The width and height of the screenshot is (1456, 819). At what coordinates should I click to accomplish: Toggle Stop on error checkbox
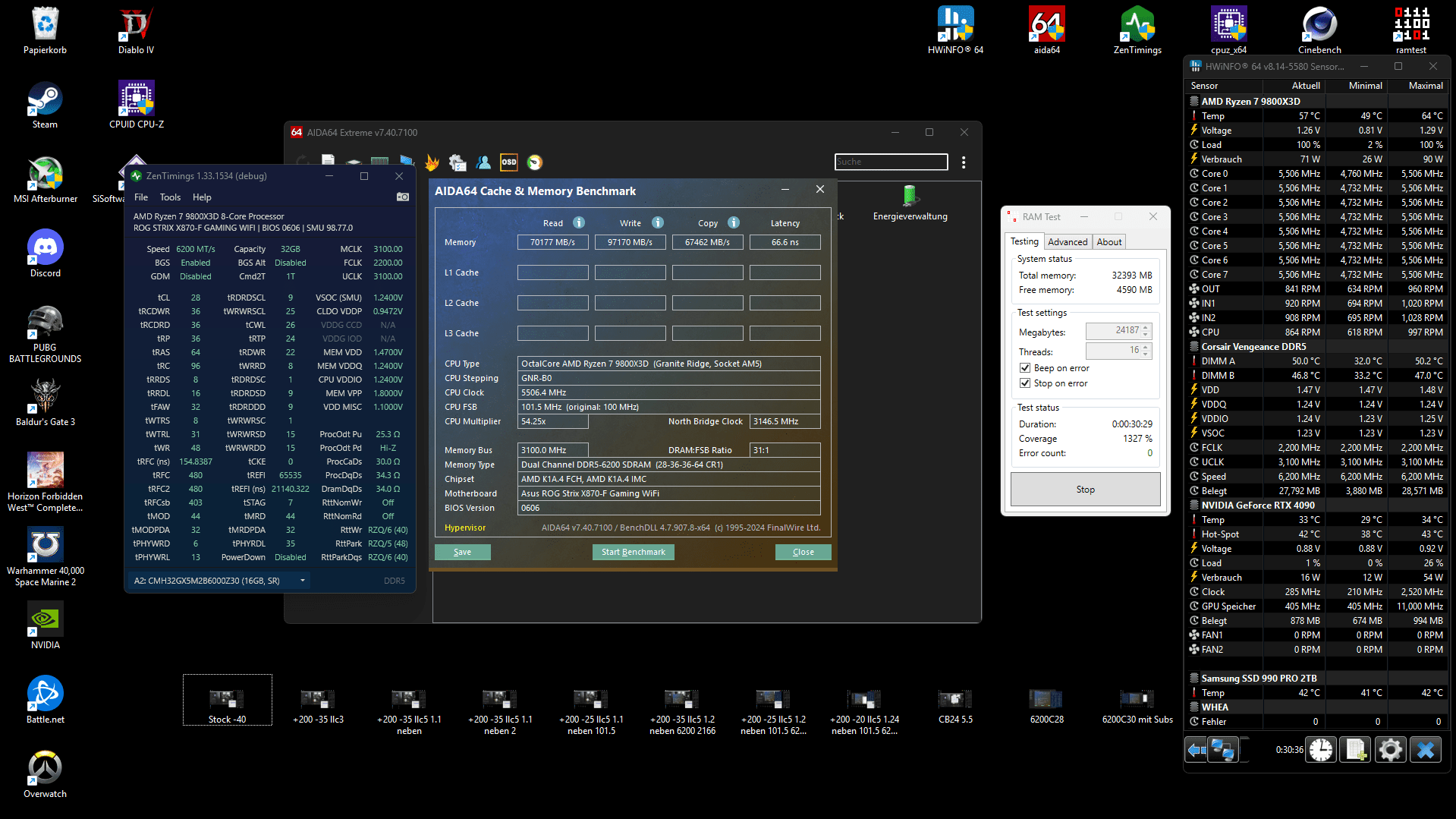click(1025, 383)
